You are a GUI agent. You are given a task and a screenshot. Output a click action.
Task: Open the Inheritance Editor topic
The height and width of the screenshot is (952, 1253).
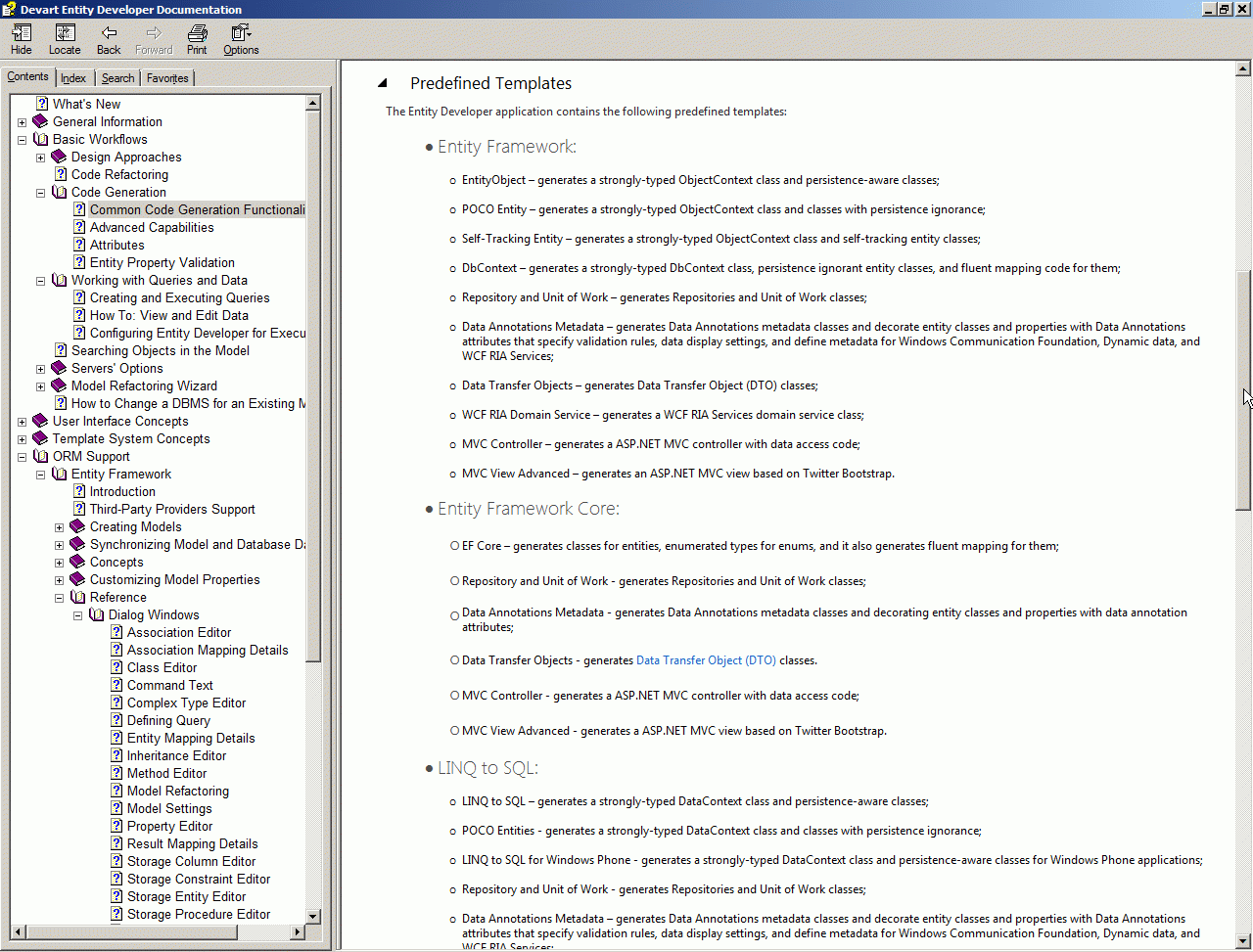point(176,755)
